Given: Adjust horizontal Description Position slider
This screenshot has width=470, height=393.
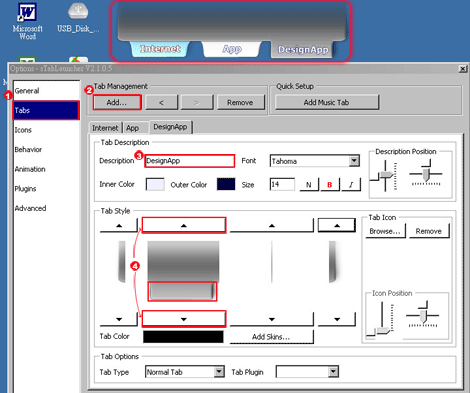Looking at the screenshot, I should pos(426,174).
